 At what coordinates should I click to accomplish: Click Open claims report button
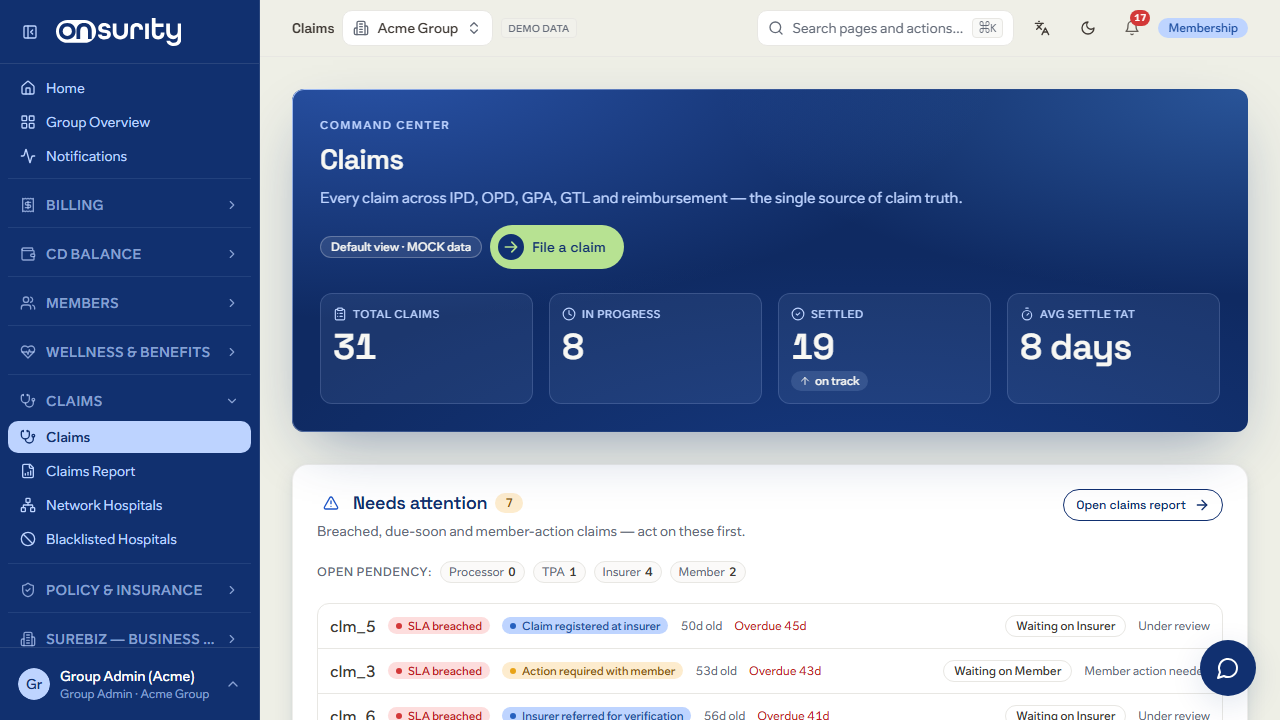click(1143, 505)
